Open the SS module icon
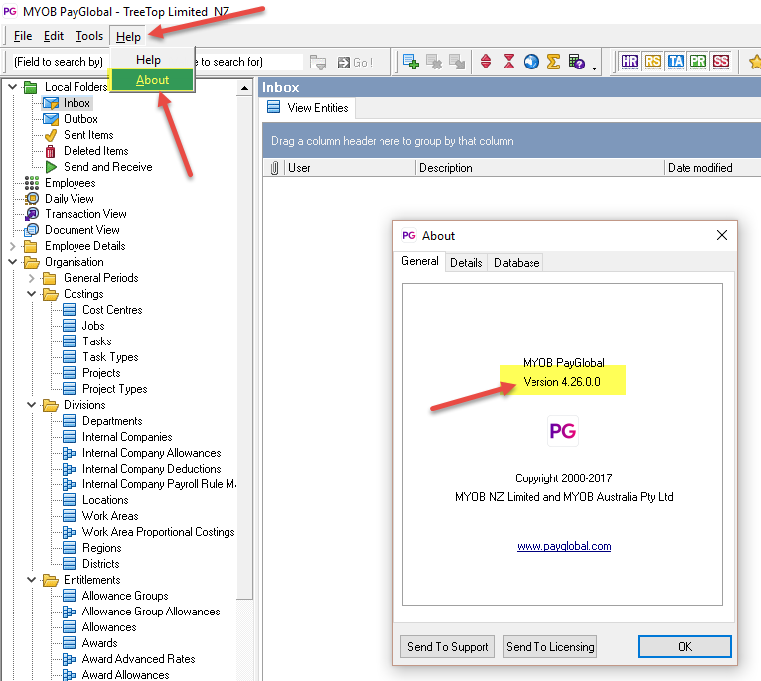Screen dimensions: 761x681 721,62
